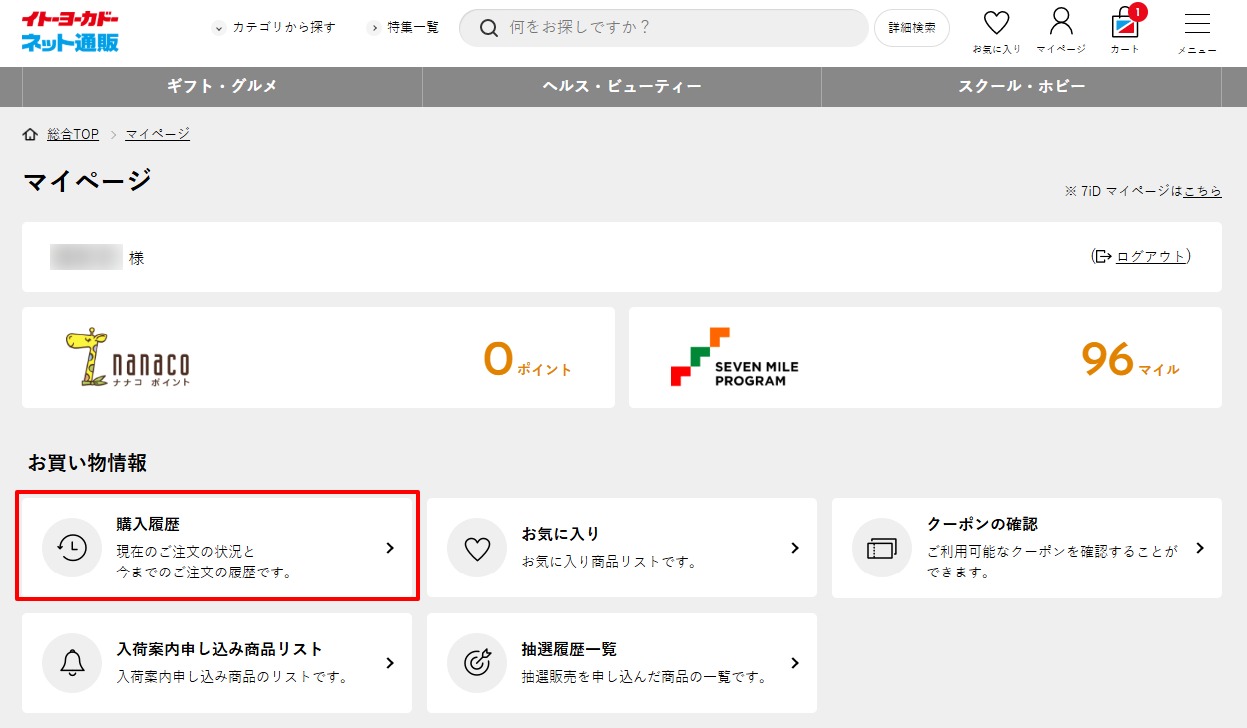Viewport: 1247px width, 728px height.
Task: Click the マイページ person icon
Action: coord(1059,20)
